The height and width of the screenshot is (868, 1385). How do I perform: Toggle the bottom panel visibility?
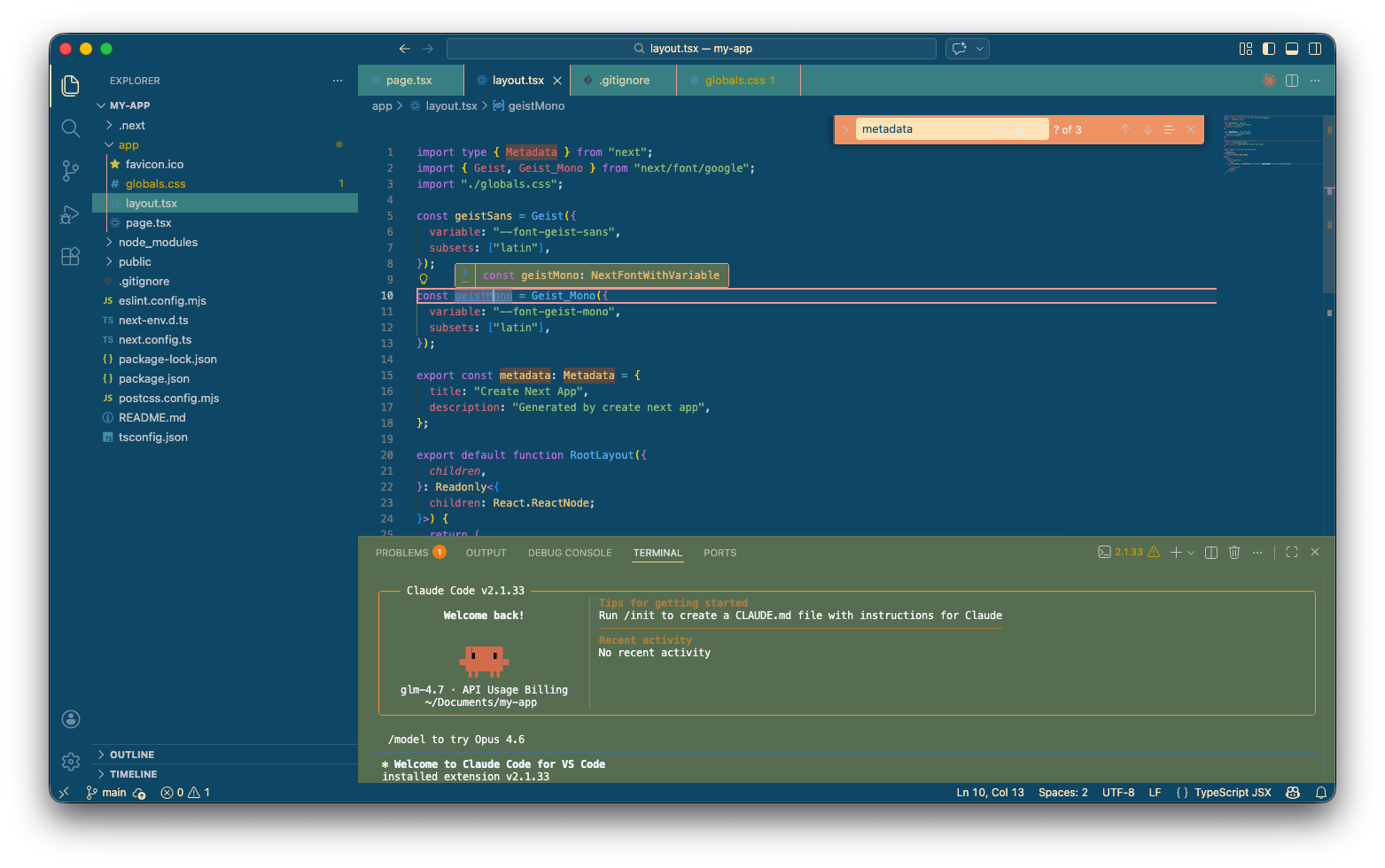1292,49
